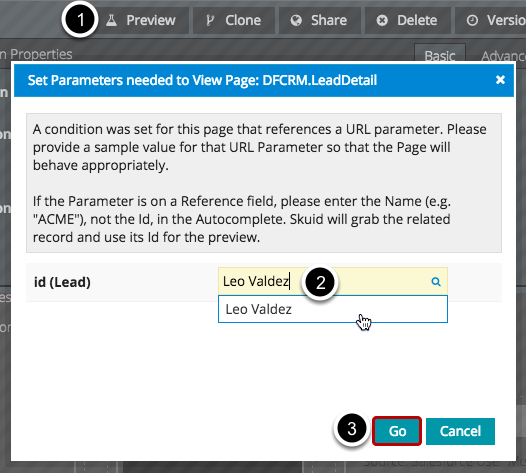Click the Delete circle-x icon
The image size is (526, 473).
coord(382,20)
